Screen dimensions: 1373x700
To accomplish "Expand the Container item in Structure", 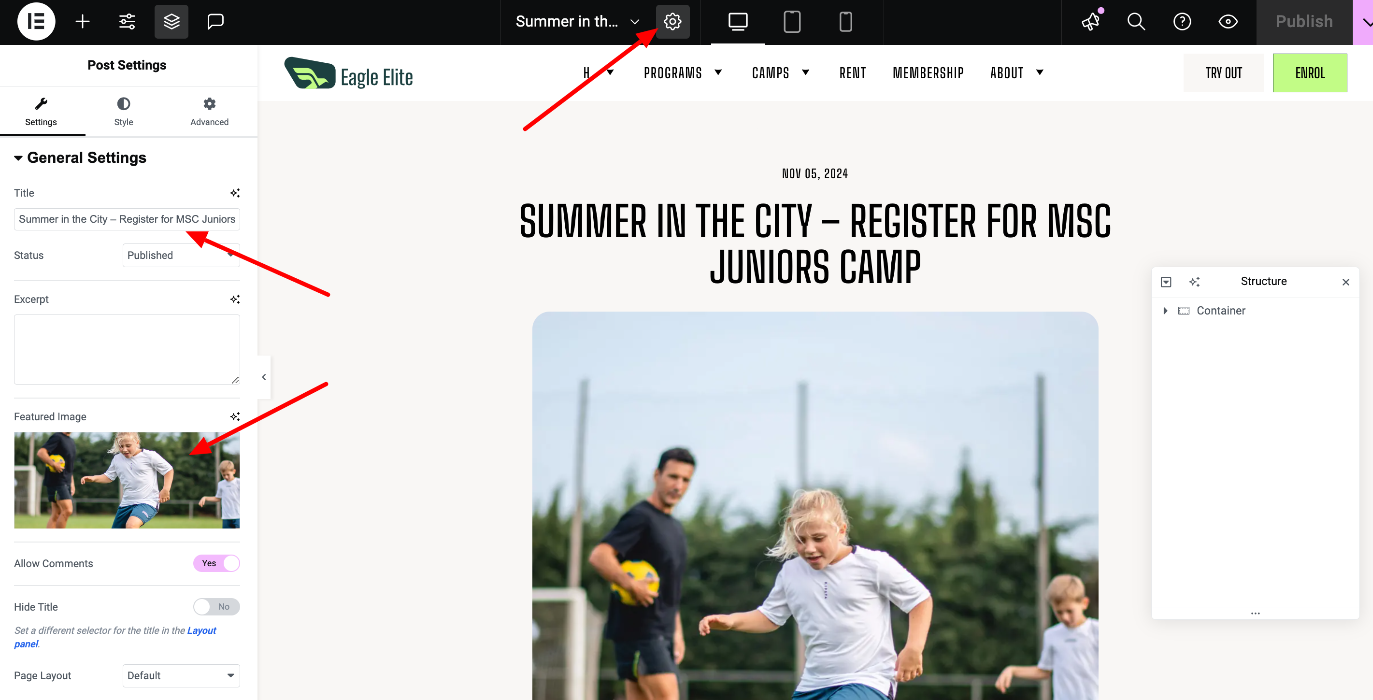I will 1165,311.
